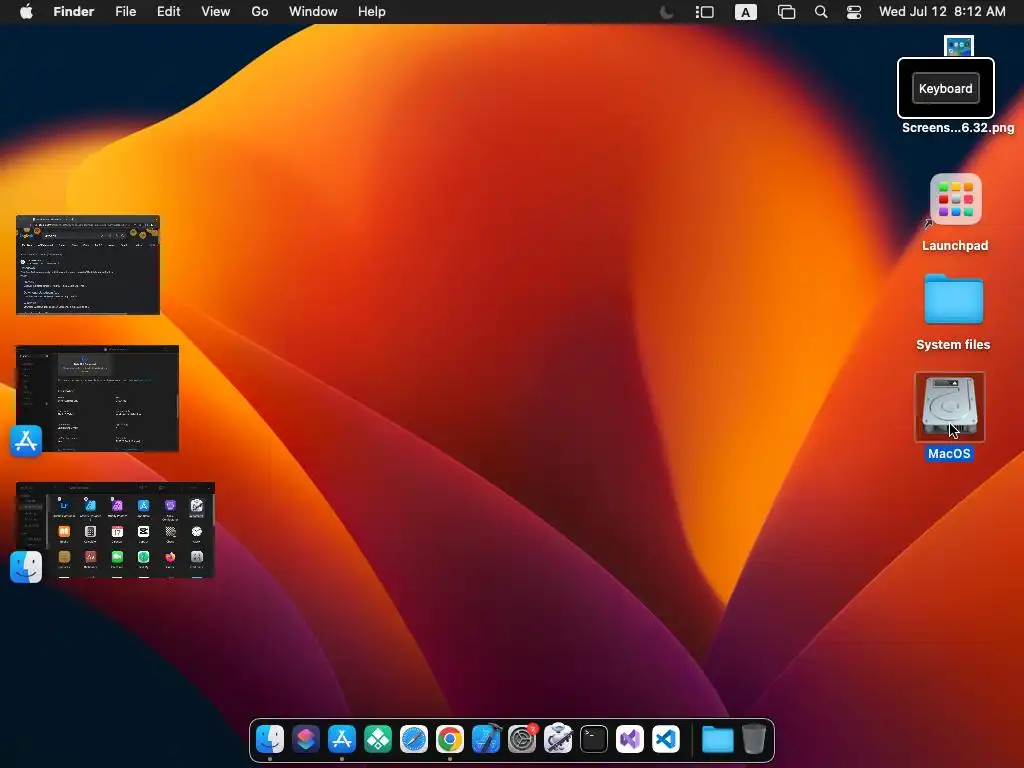Open the blue folder stack in Dock

(x=718, y=739)
